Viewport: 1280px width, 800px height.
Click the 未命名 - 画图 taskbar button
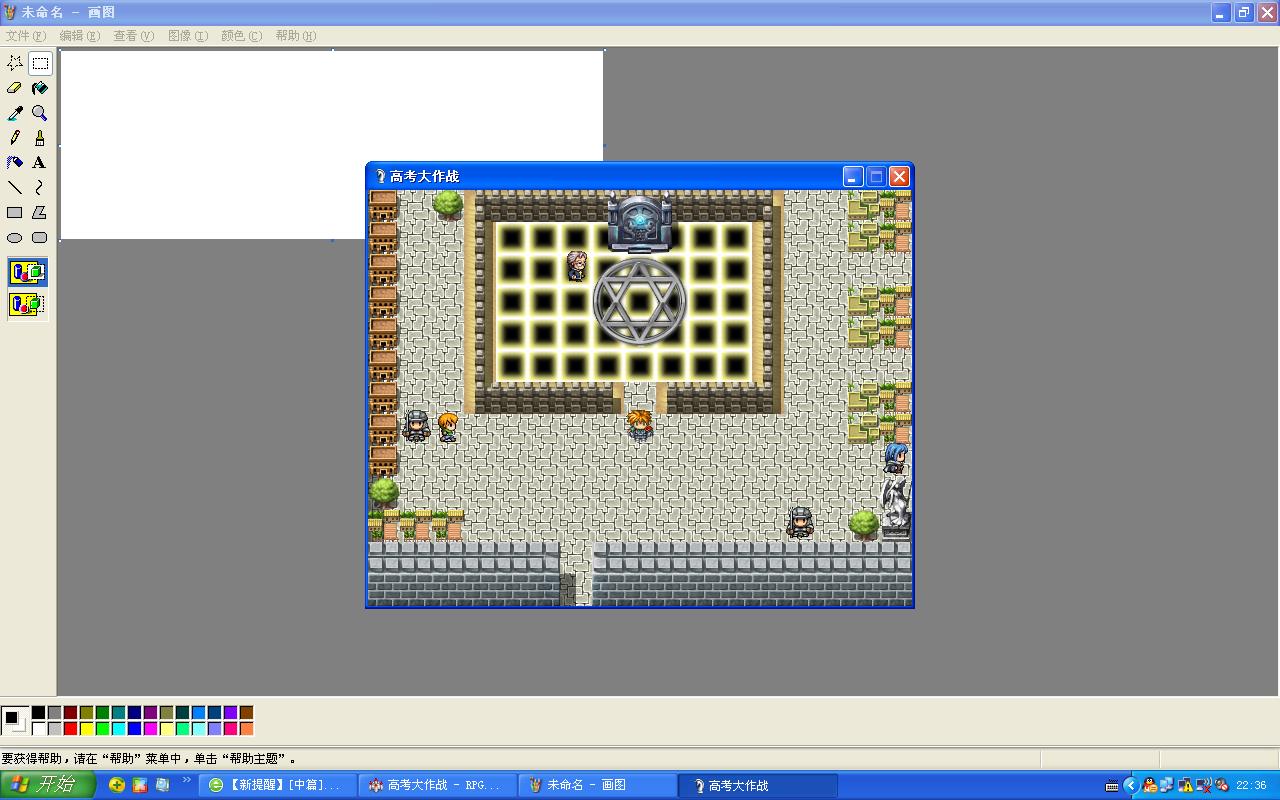tap(598, 785)
